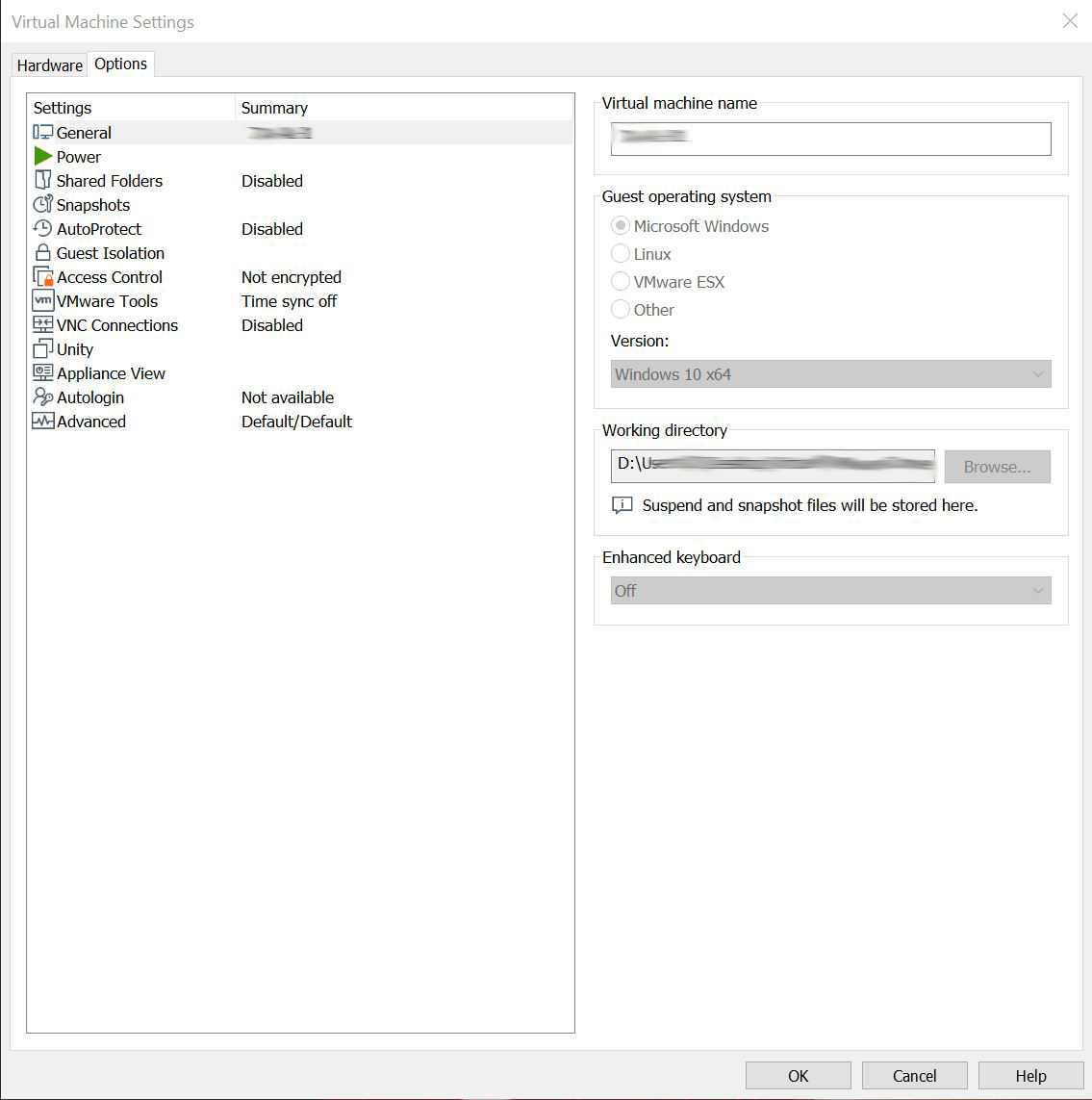This screenshot has width=1092, height=1100.
Task: Open the Windows 10 x64 version dropdown
Action: (x=830, y=374)
